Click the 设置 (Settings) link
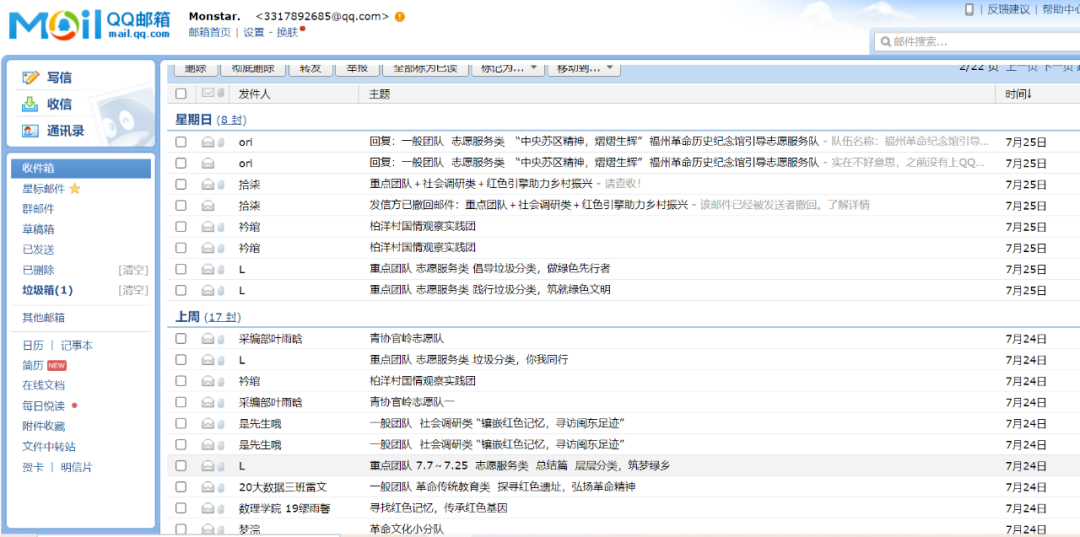The height and width of the screenshot is (537, 1080). (x=254, y=32)
